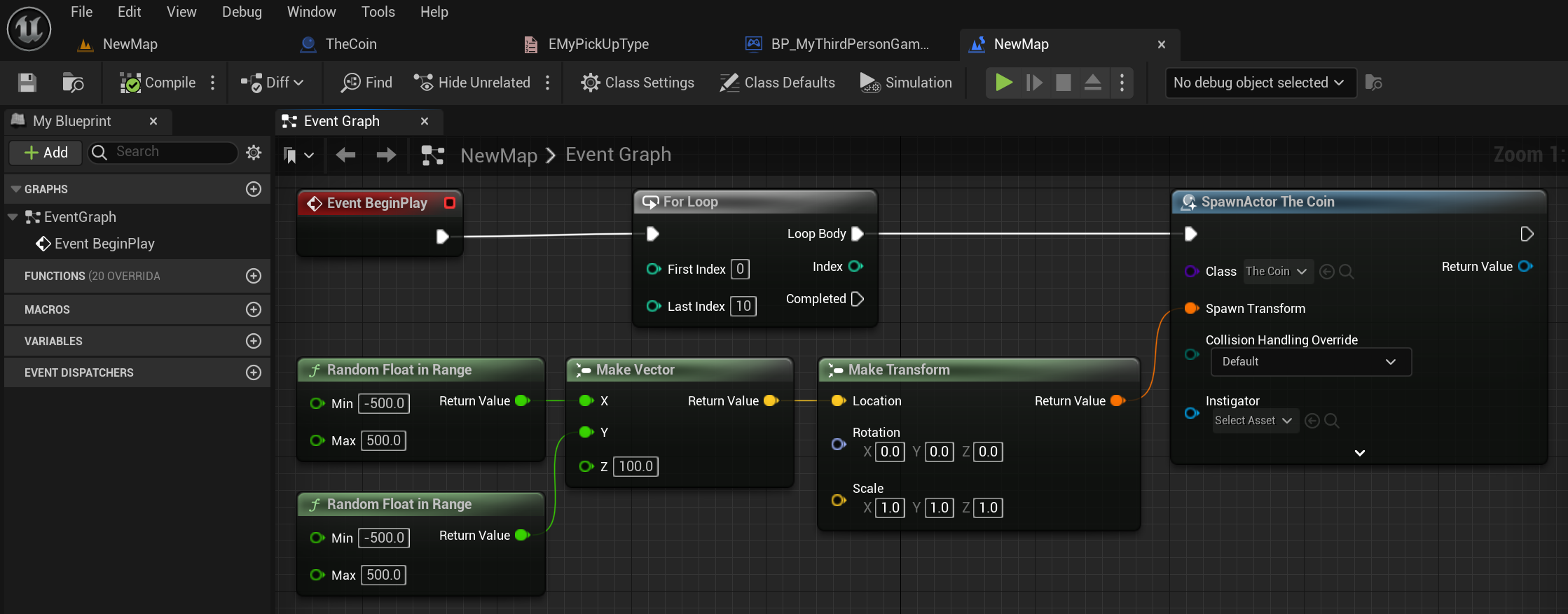1568x614 pixels.
Task: Click the NewMap breadcrumb link
Action: (x=499, y=155)
